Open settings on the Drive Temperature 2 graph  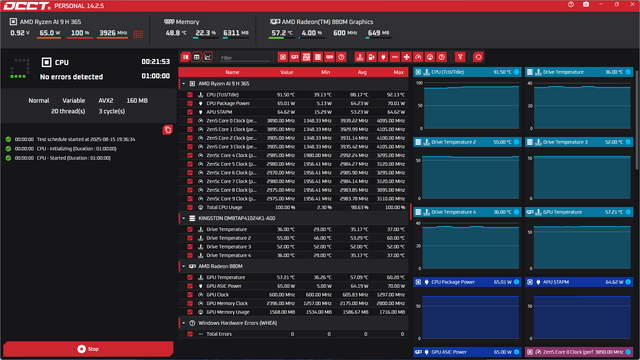[x=516, y=142]
